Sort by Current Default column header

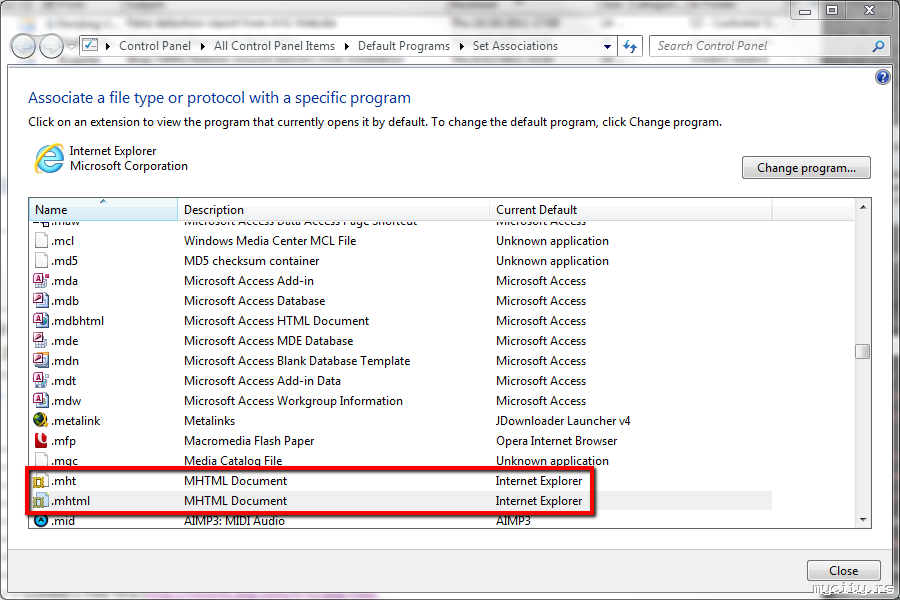(x=631, y=210)
